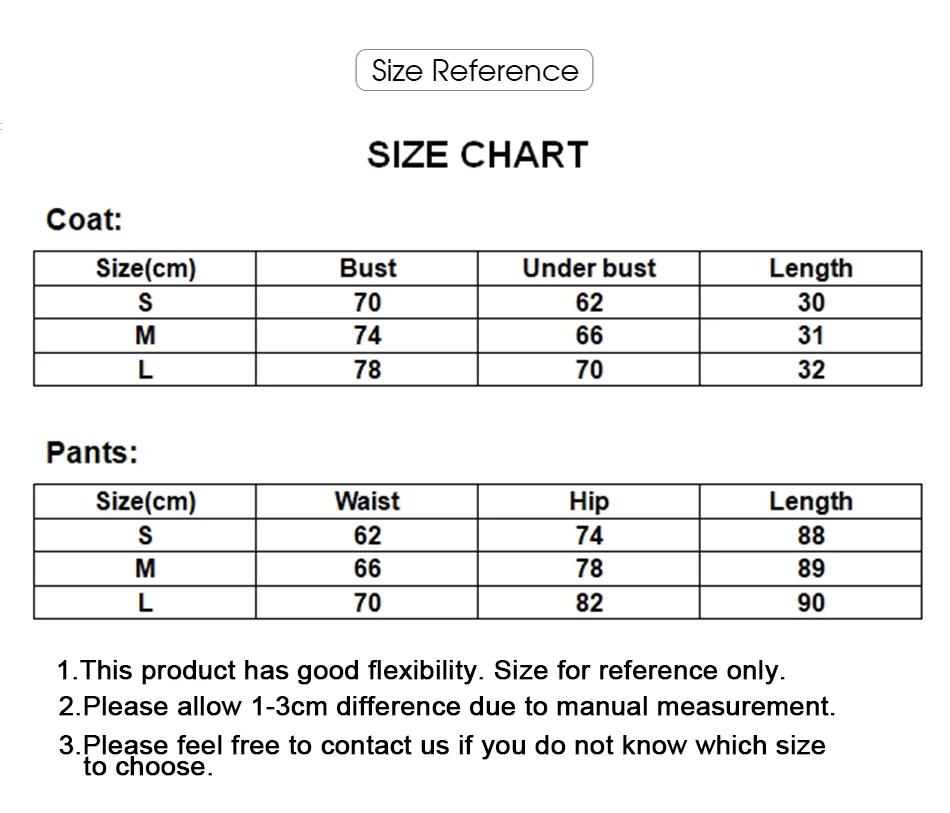950x813 pixels.
Task: Click Pants hip value 82
Action: [x=589, y=603]
